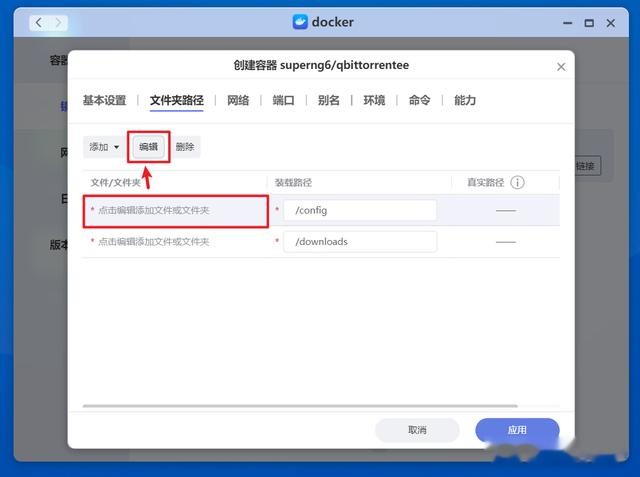
Task: Switch to the 基本设置 tab
Action: pos(104,100)
